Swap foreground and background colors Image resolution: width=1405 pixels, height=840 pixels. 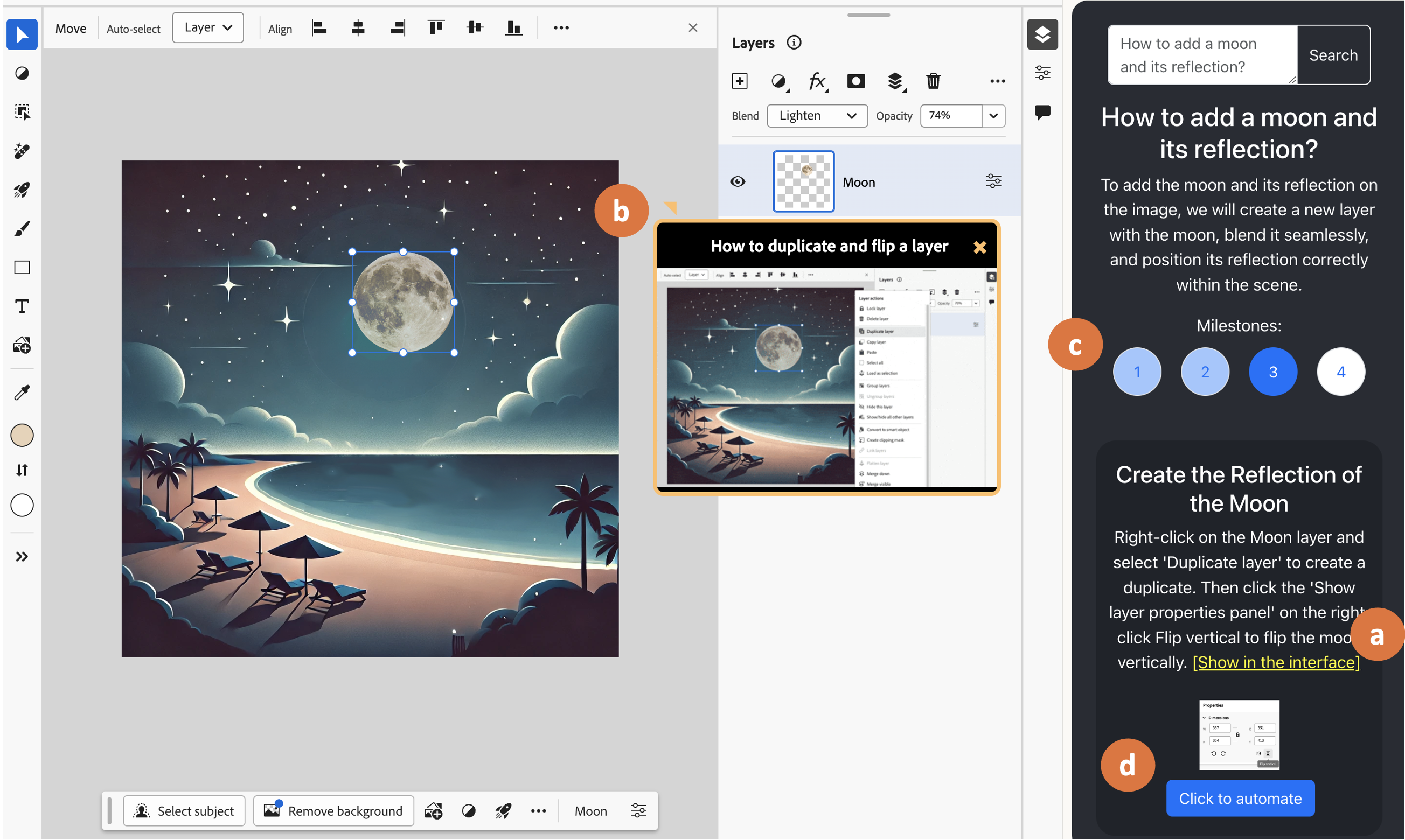(22, 470)
